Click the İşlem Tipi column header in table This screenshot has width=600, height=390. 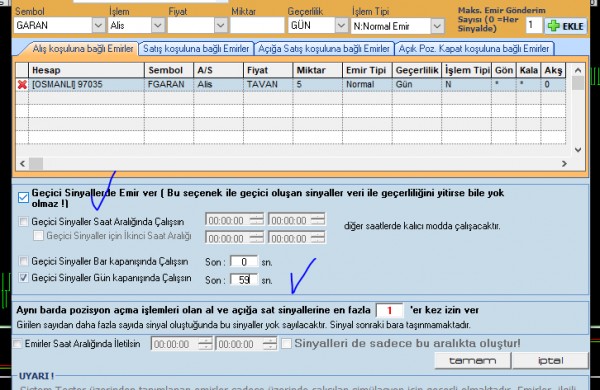(x=467, y=70)
